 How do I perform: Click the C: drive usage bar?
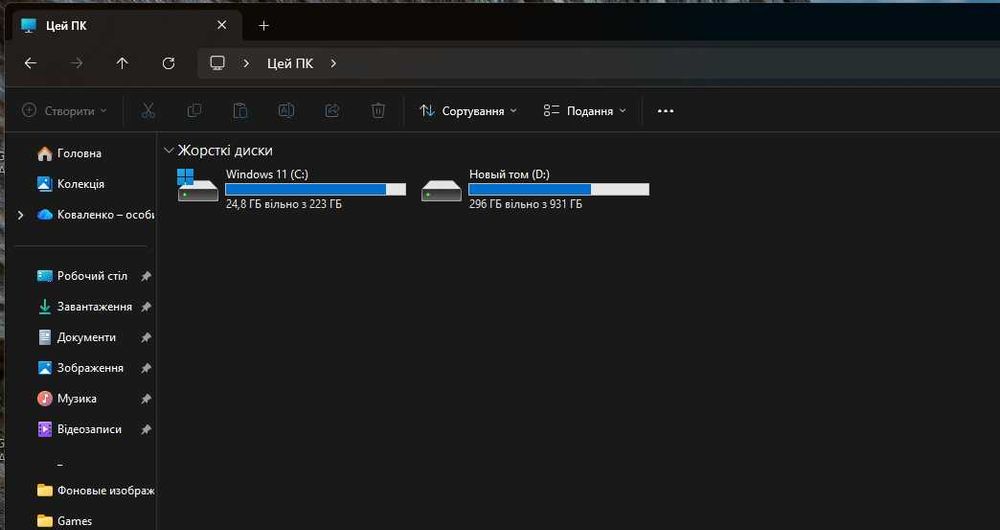pyautogui.click(x=316, y=189)
